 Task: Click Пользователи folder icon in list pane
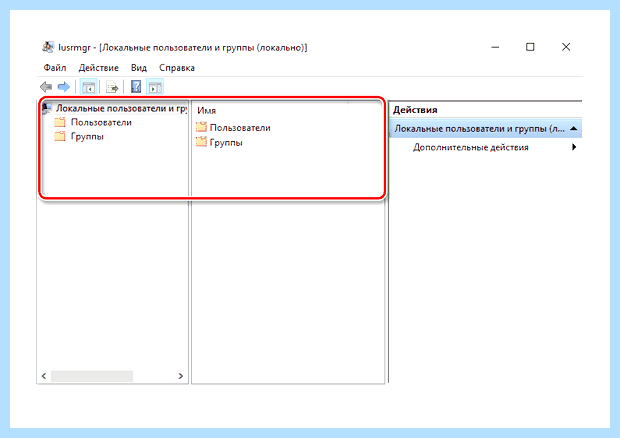coord(201,127)
